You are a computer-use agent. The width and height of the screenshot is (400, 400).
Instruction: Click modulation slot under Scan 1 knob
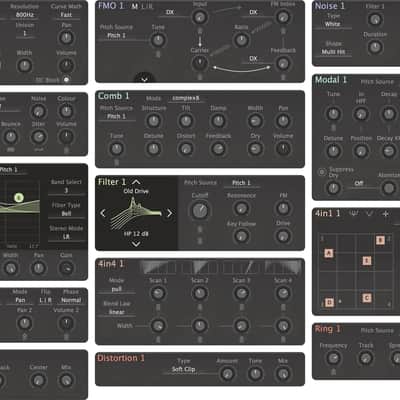[x=158, y=307]
